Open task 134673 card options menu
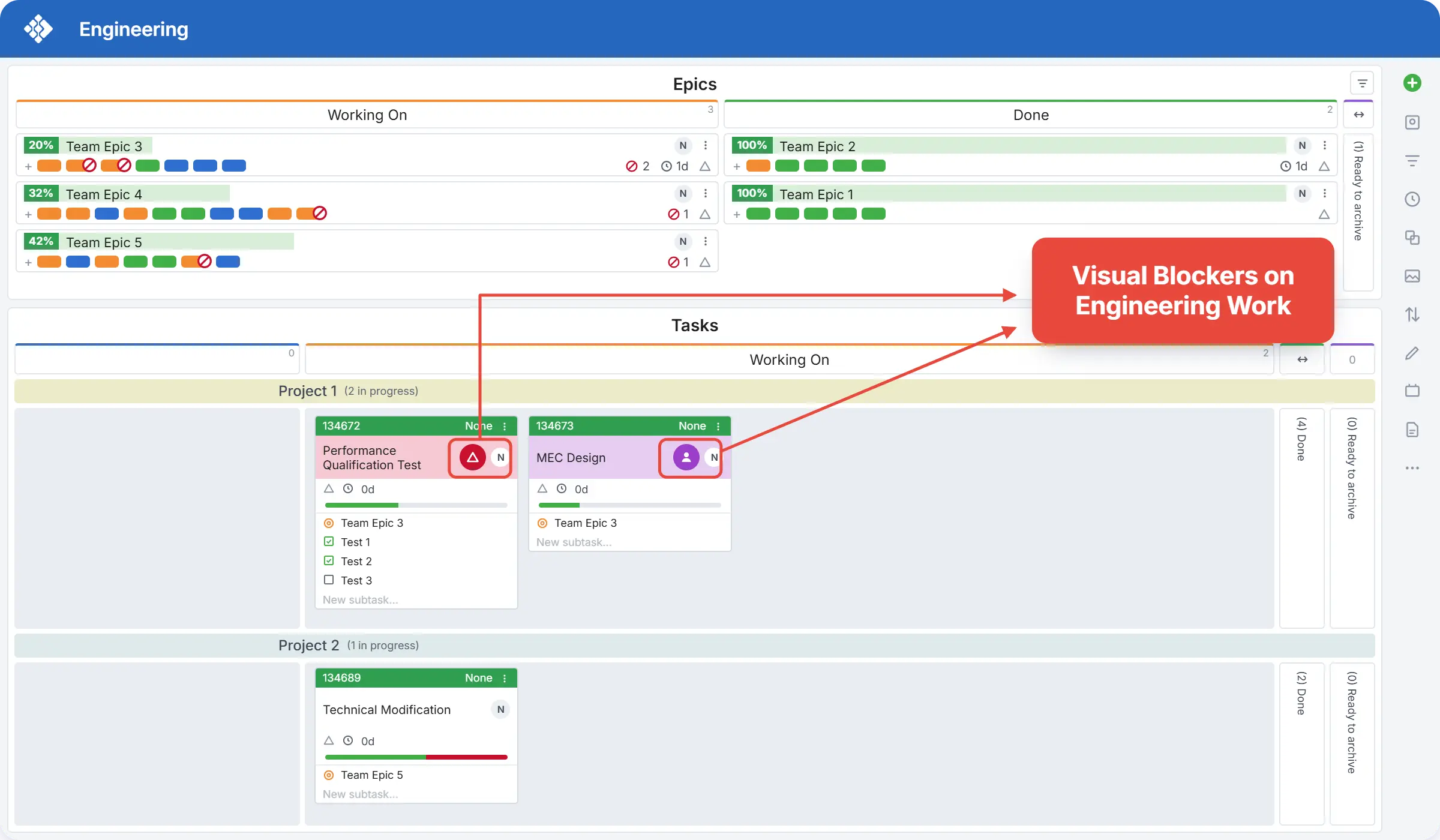The height and width of the screenshot is (840, 1440). tap(718, 426)
